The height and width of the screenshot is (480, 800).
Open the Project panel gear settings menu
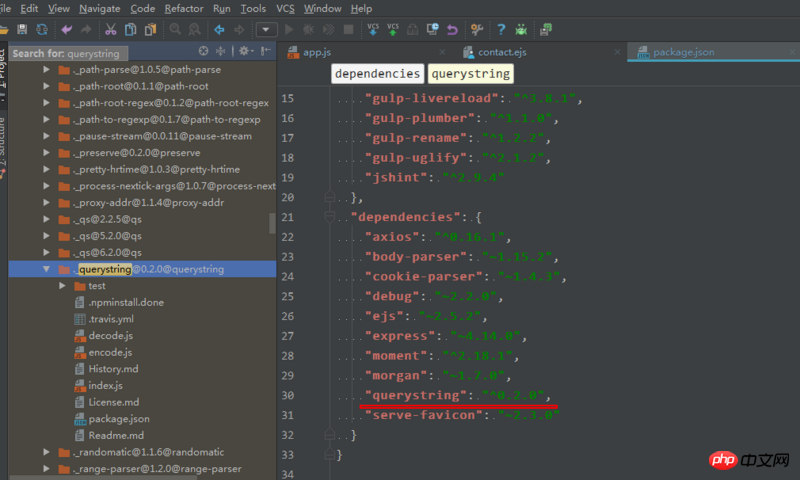click(x=246, y=50)
